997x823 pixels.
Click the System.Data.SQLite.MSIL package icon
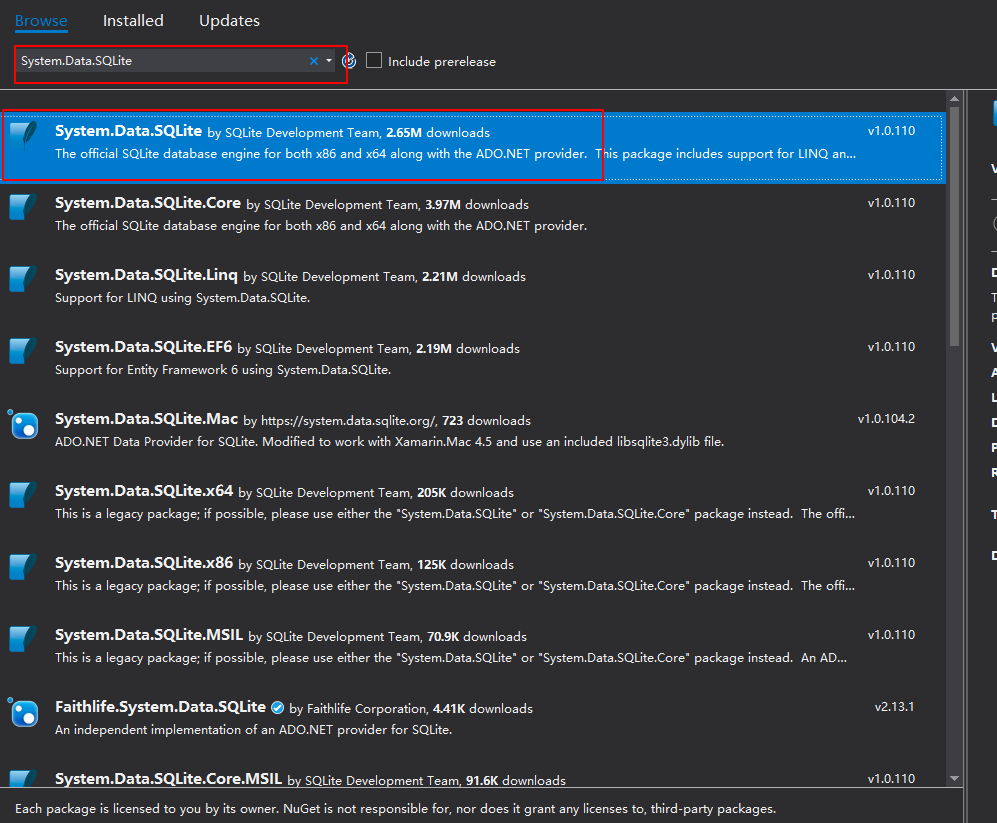coord(24,639)
